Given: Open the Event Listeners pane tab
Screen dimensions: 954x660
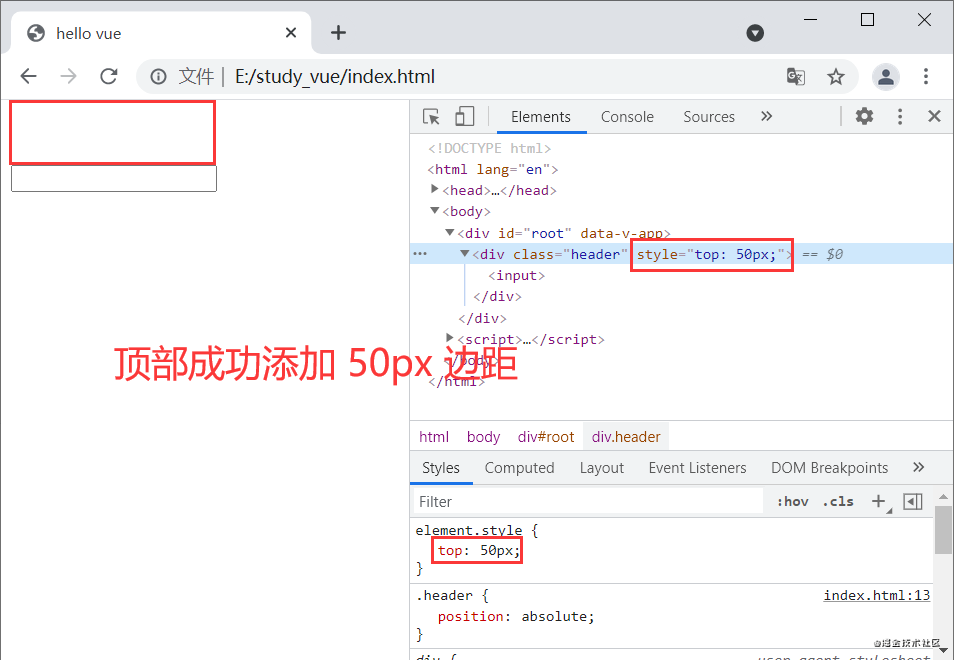Looking at the screenshot, I should 697,468.
